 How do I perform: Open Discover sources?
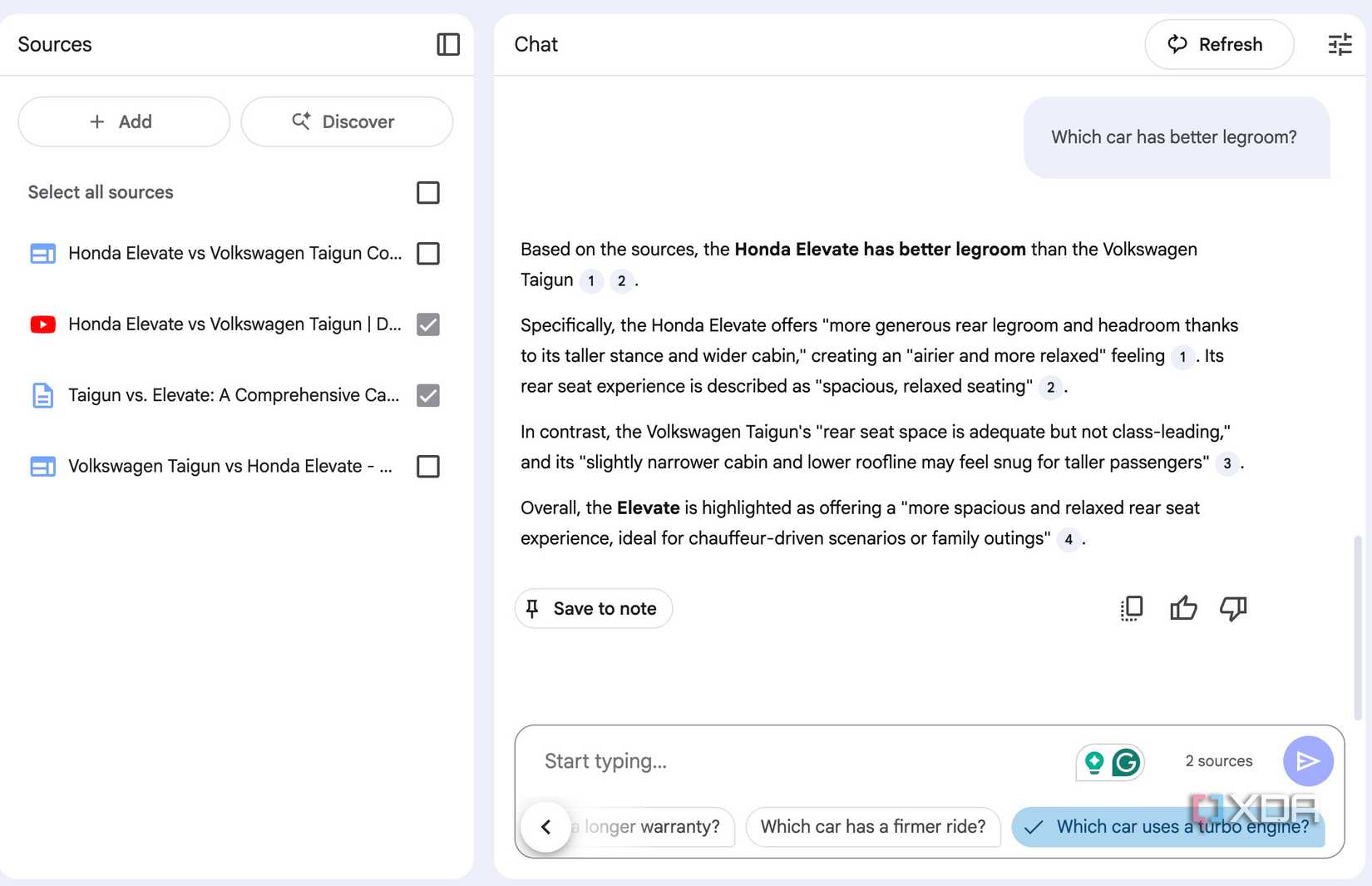pyautogui.click(x=347, y=122)
